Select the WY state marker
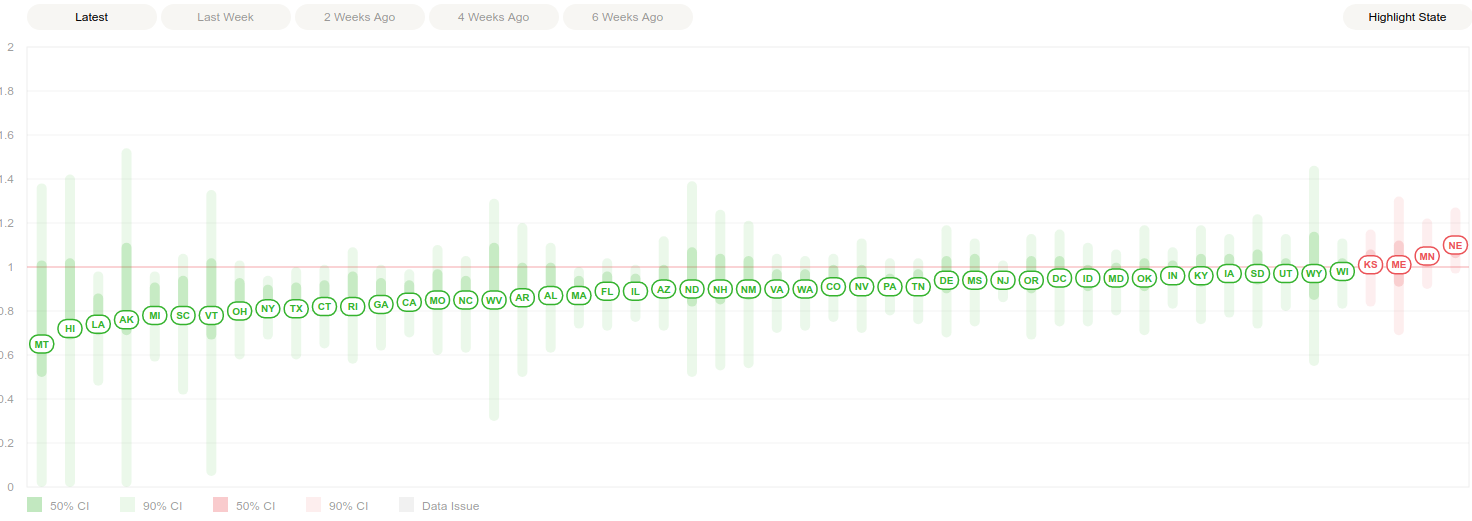 (1314, 273)
